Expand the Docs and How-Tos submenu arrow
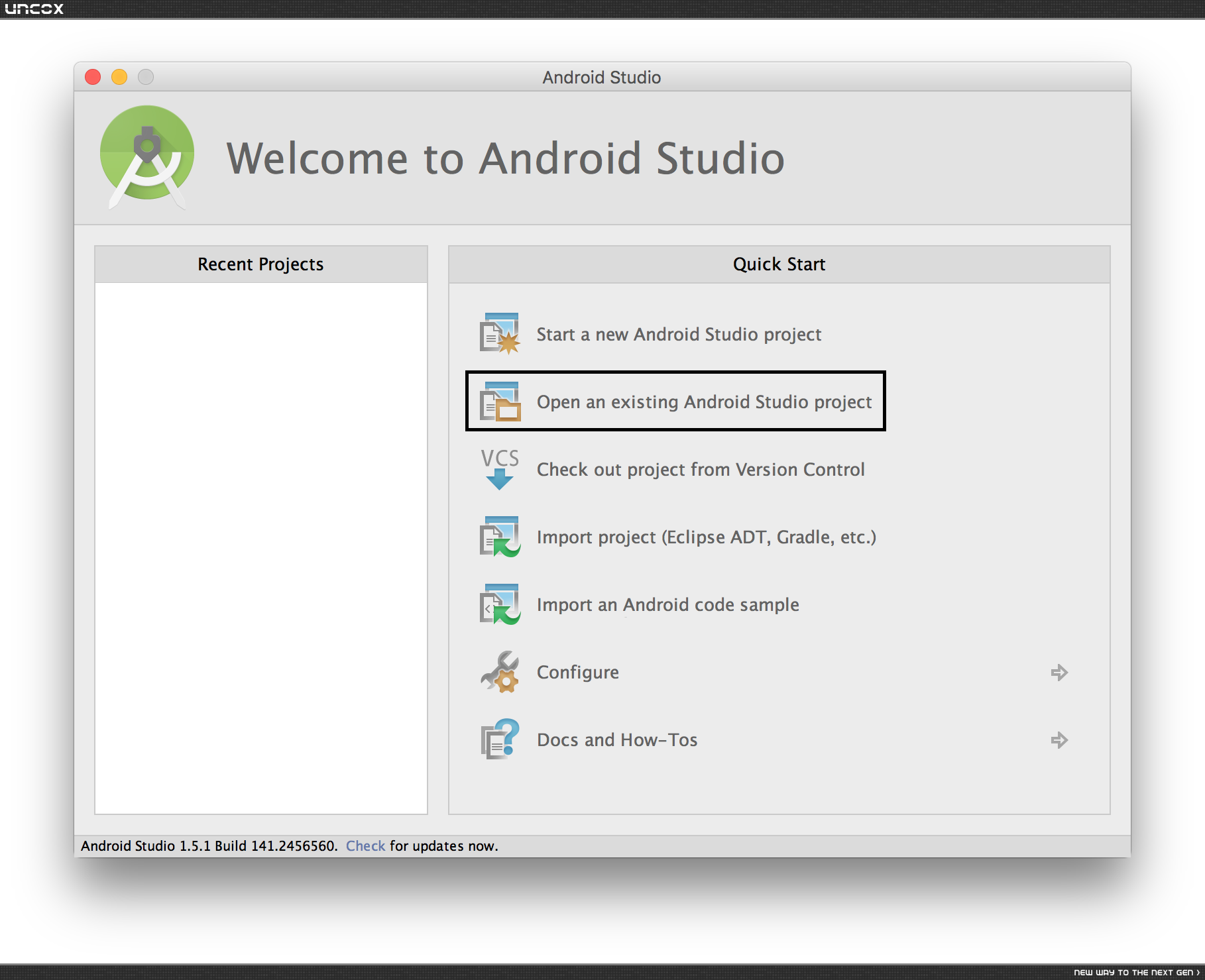Image resolution: width=1205 pixels, height=980 pixels. 1059,740
